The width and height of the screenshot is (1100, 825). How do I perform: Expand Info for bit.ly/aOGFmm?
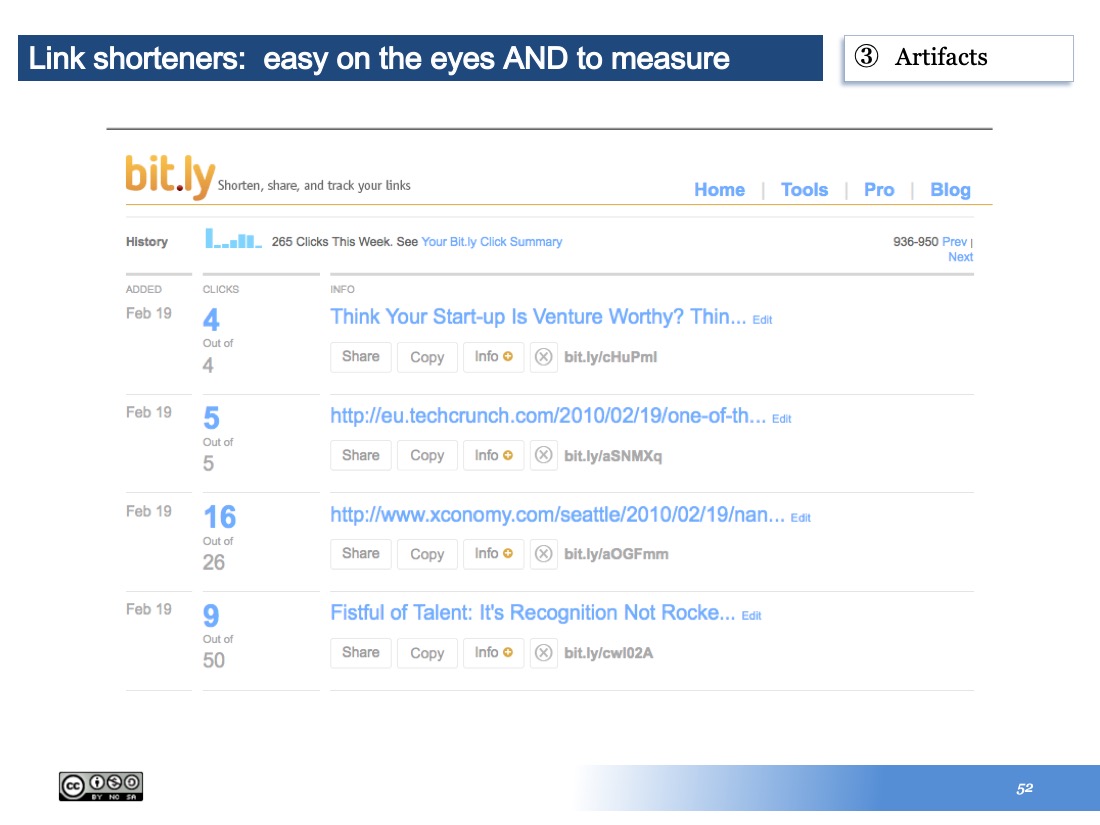click(x=493, y=554)
